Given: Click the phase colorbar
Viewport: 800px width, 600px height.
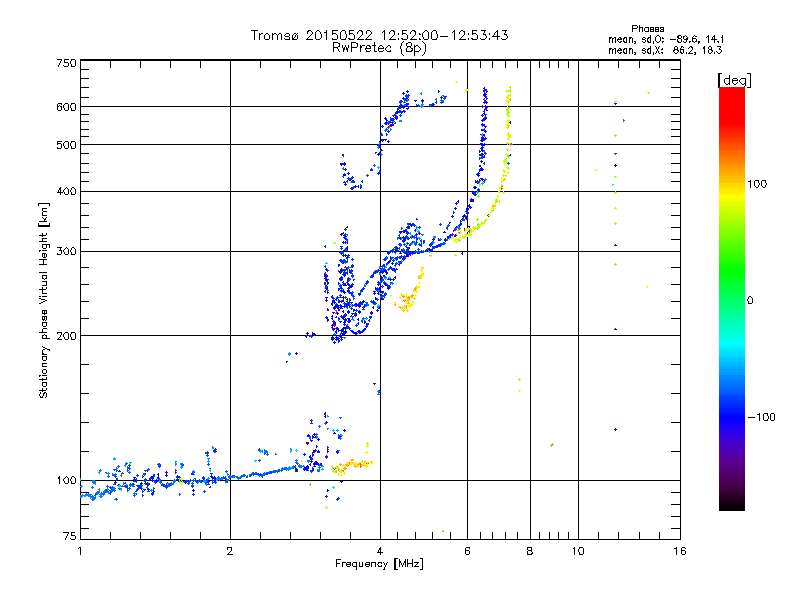Looking at the screenshot, I should tap(732, 298).
